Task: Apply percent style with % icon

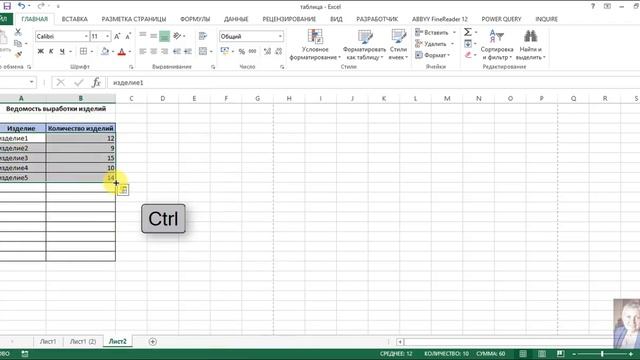Action: pos(242,51)
